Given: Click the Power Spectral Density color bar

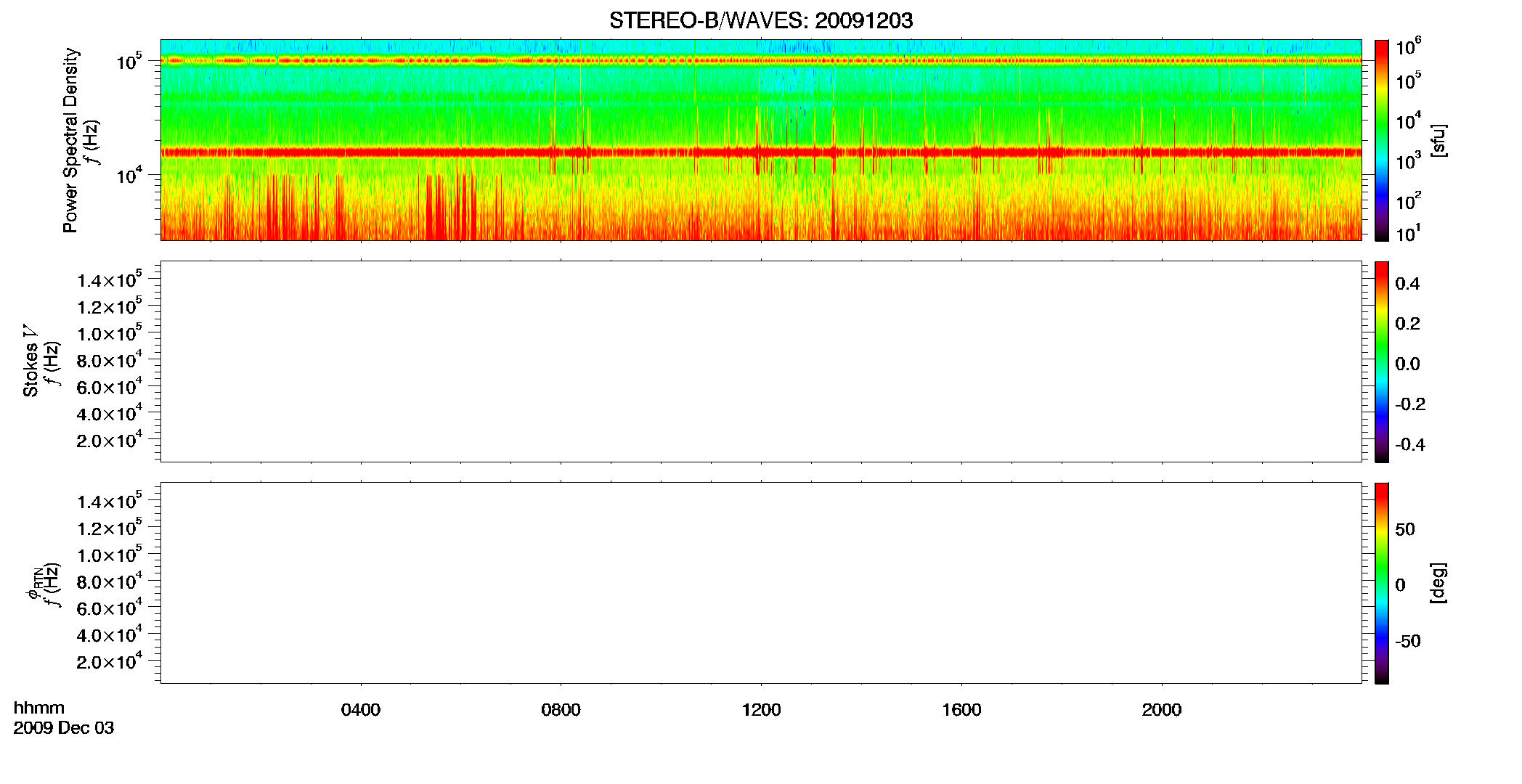Looking at the screenshot, I should (1381, 140).
